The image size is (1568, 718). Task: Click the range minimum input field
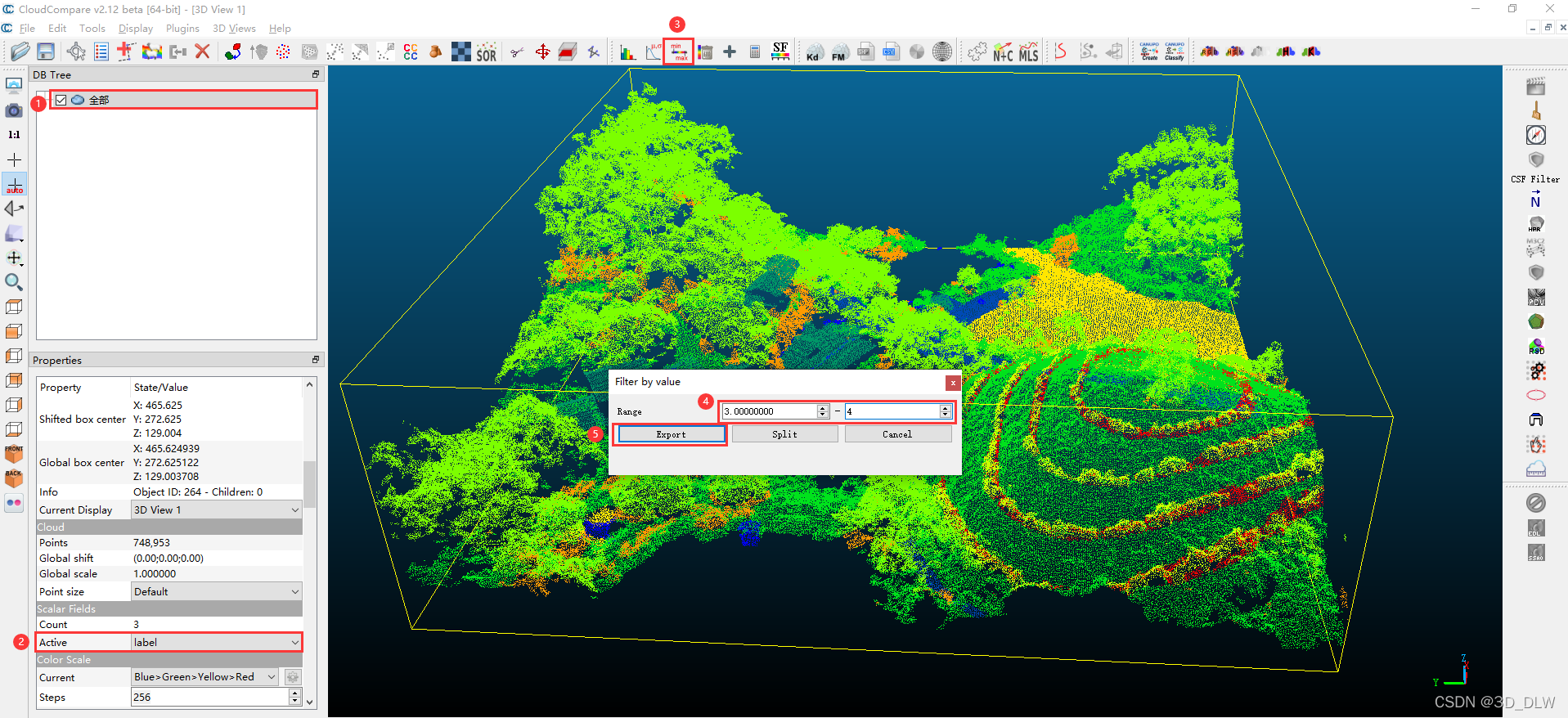769,411
